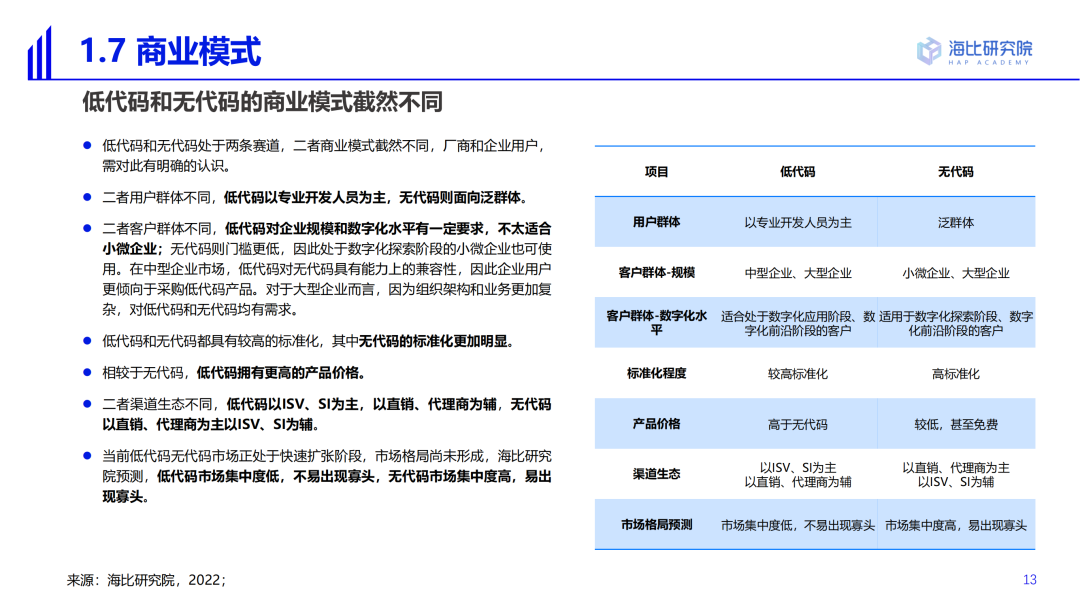Click the blue bar-chart icon beside title
Screen dimensions: 1080x607
(39, 52)
